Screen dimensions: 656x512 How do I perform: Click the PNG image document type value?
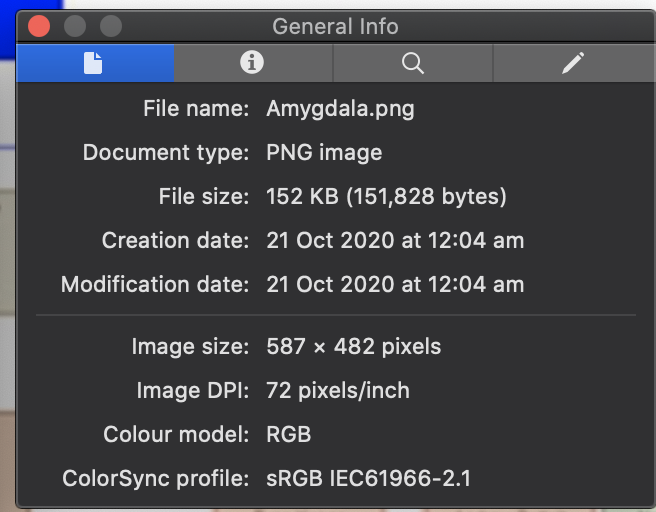tap(324, 153)
